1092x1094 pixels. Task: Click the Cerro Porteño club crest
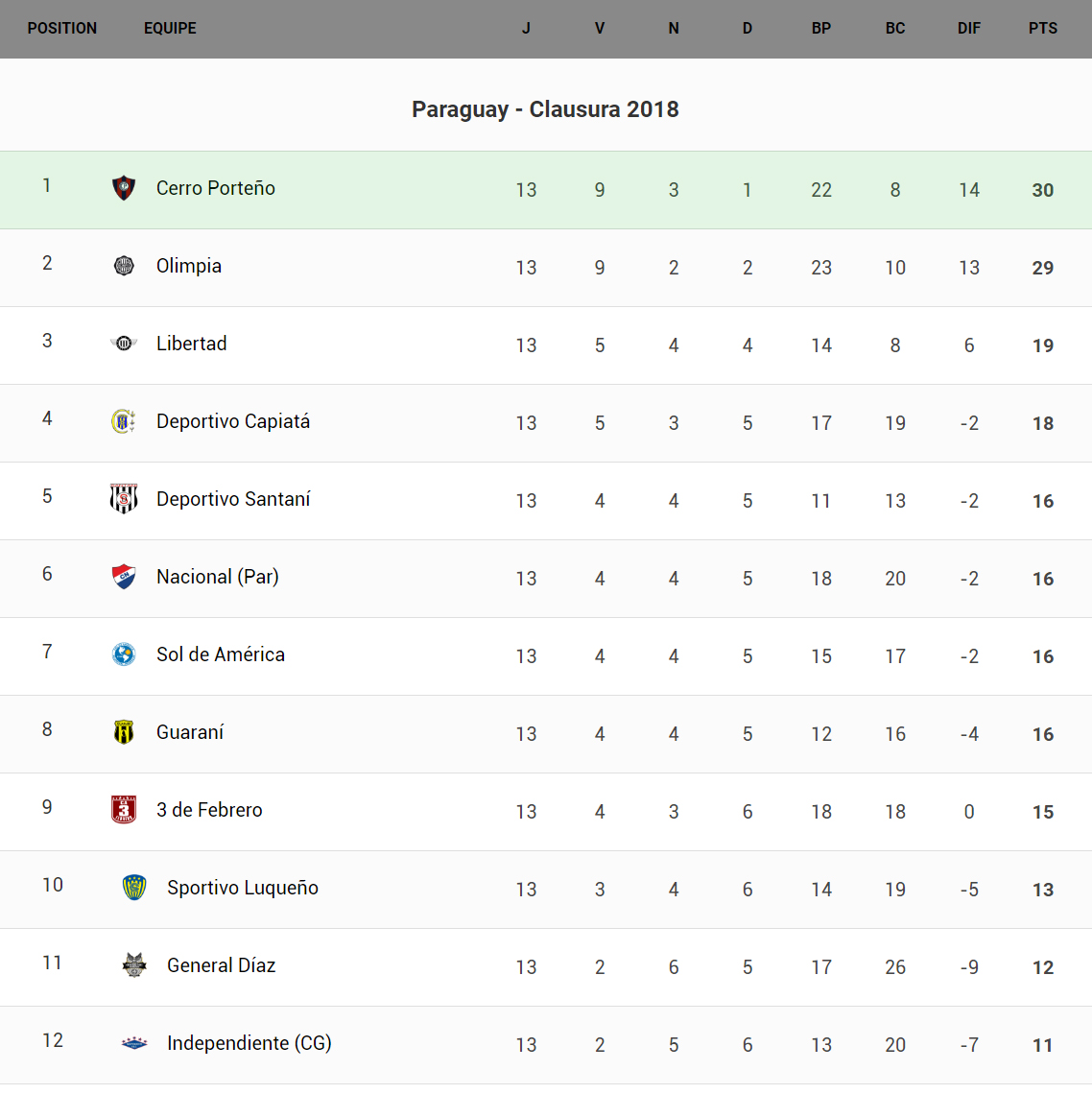coord(124,188)
